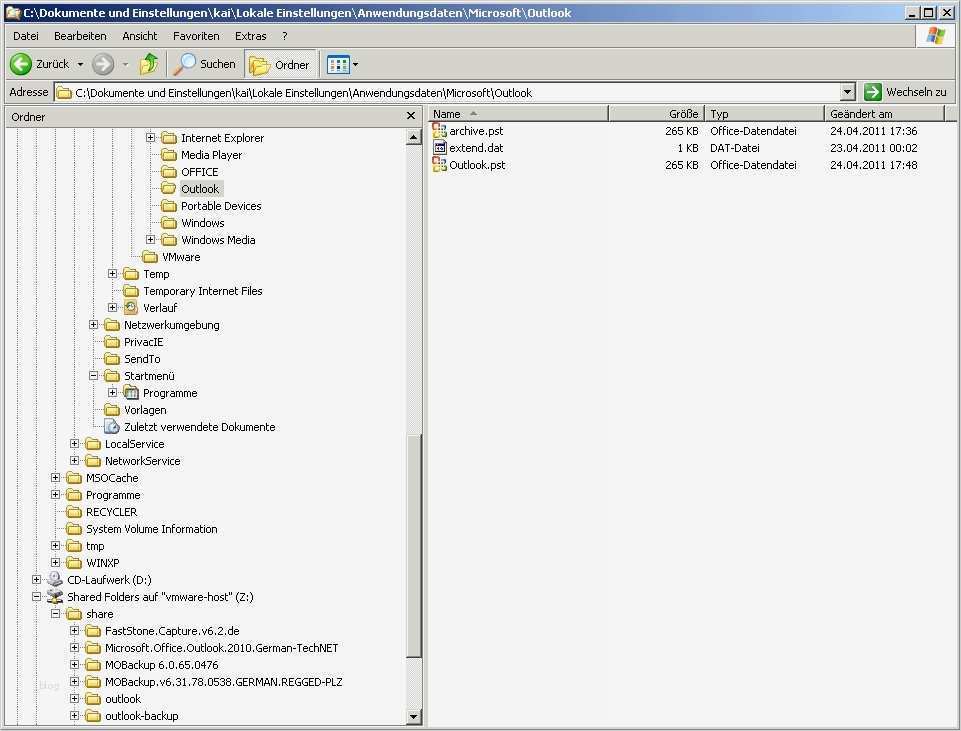Expand the Netzwerkumgebung node

pos(93,324)
